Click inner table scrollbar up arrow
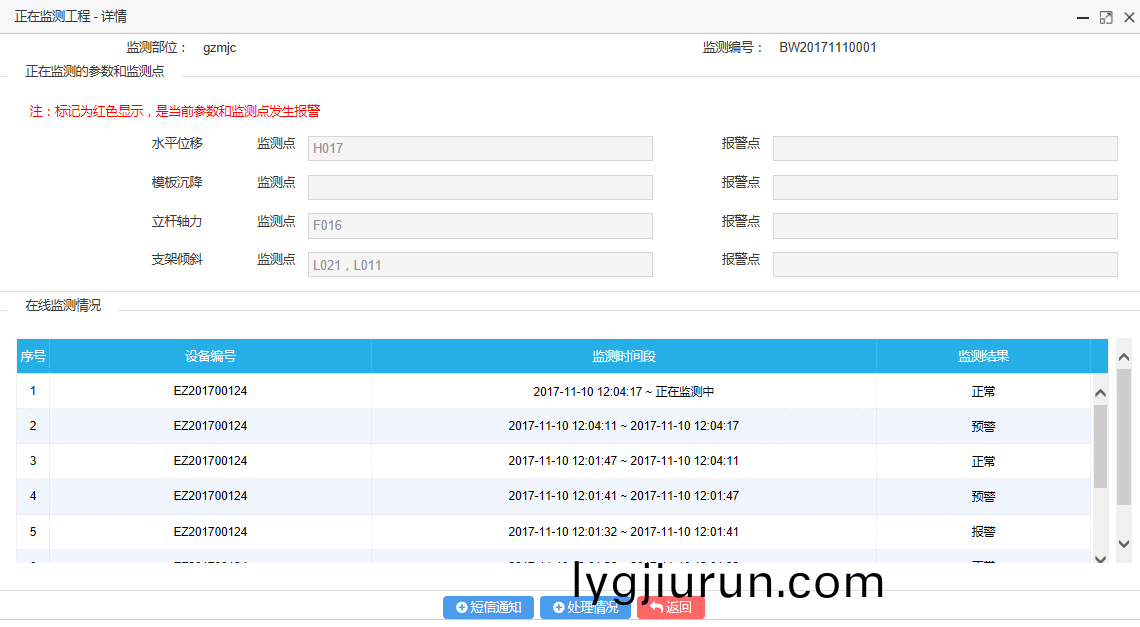The width and height of the screenshot is (1140, 627). click(1100, 393)
